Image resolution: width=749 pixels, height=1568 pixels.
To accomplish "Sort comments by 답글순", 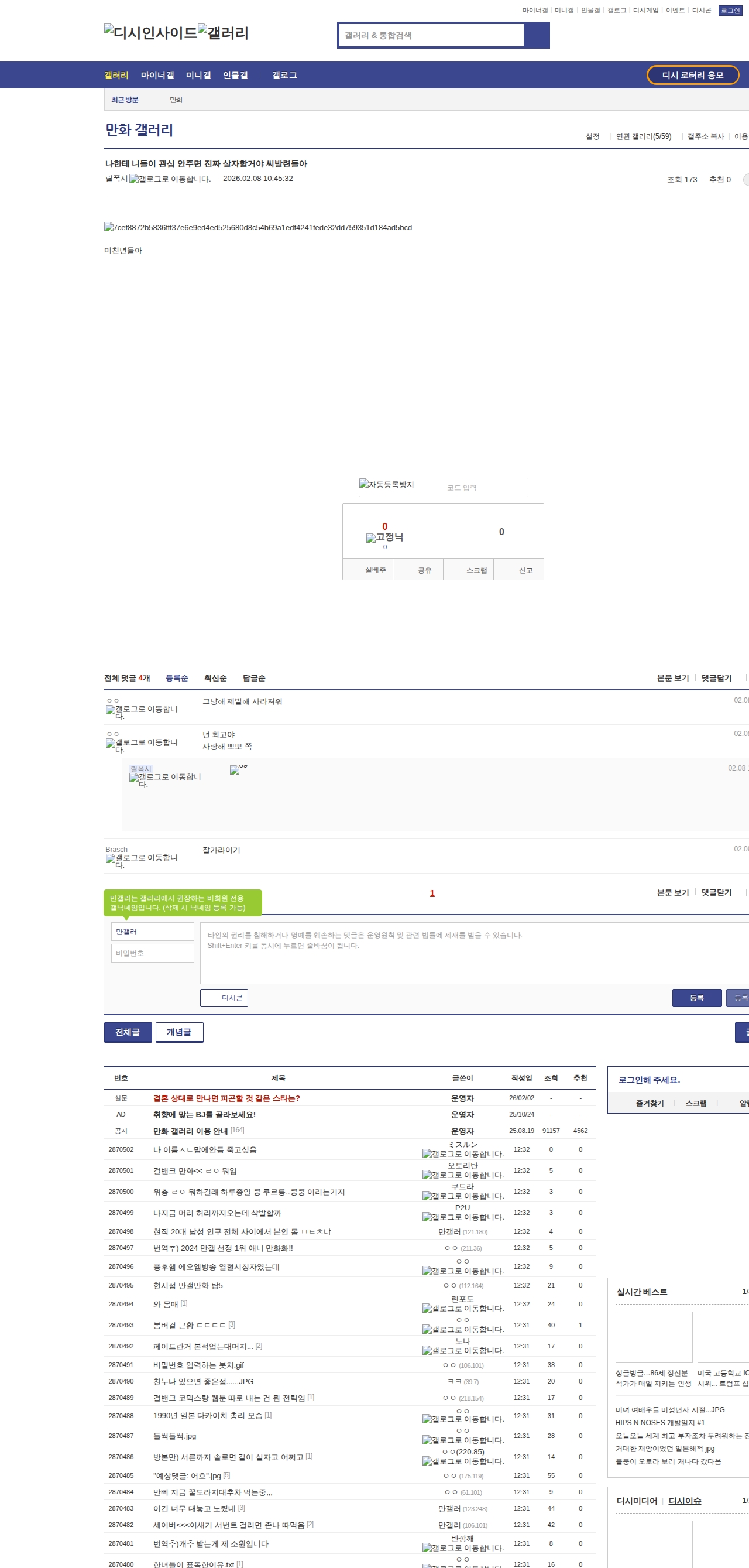I will tap(254, 677).
